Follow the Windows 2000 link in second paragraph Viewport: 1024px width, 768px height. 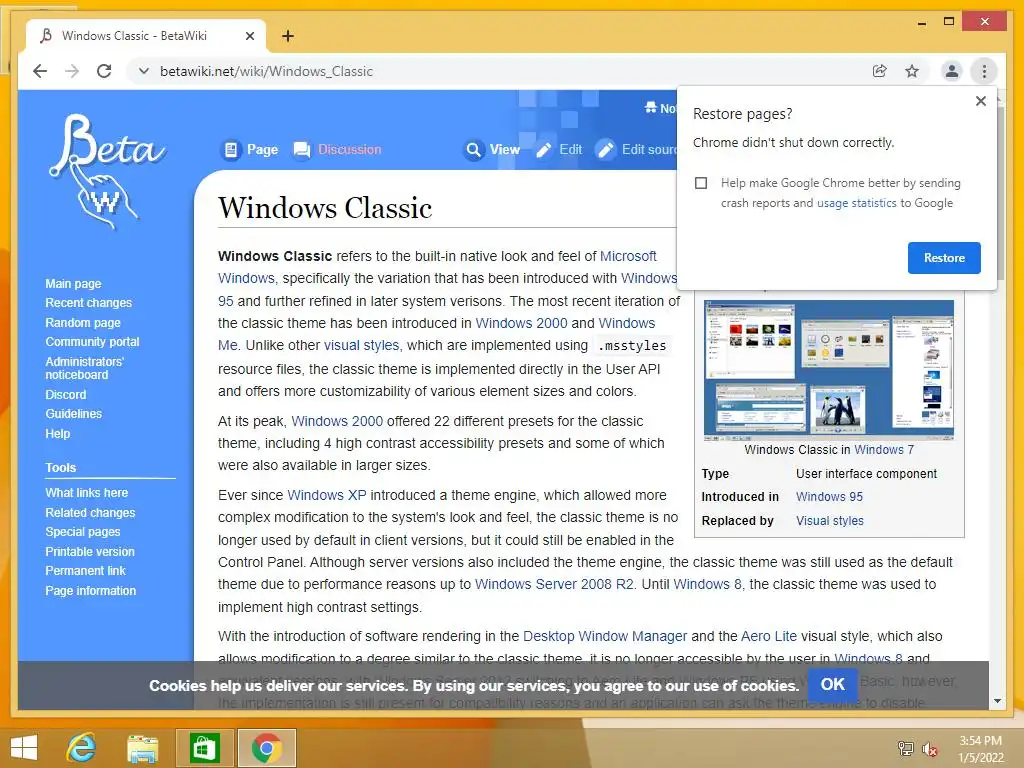tap(337, 421)
